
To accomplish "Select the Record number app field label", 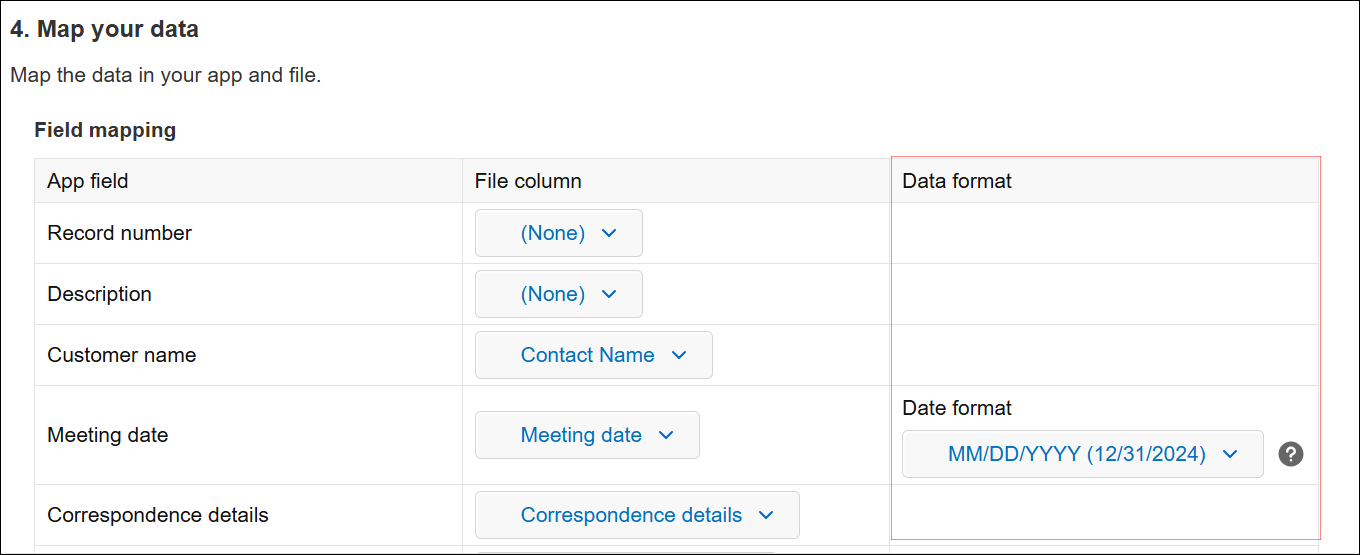I will pos(120,233).
